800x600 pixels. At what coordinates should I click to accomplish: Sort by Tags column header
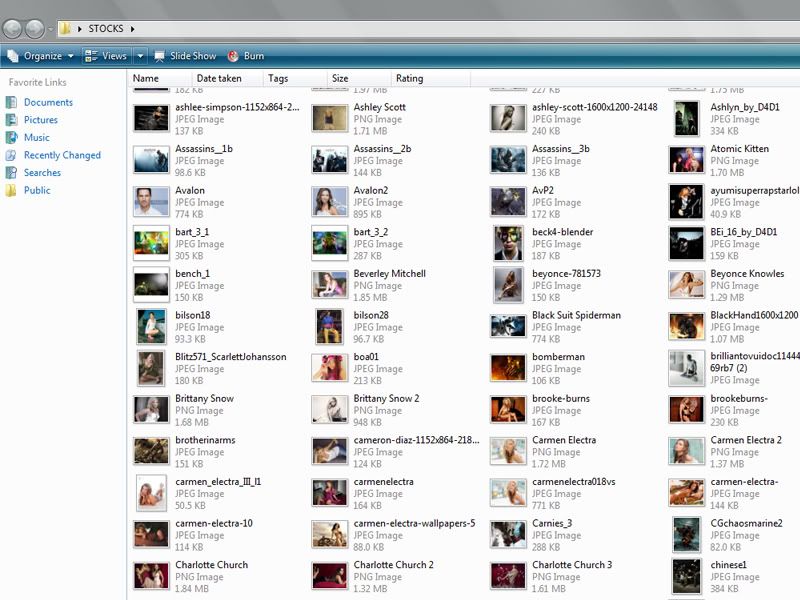[294, 79]
